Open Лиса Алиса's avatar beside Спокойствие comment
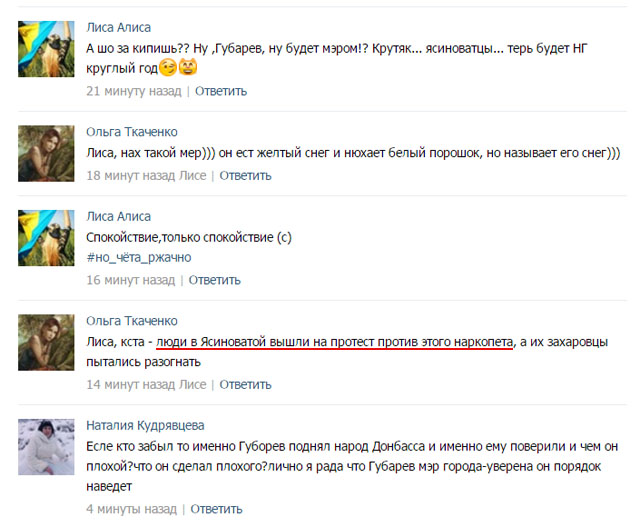640x527 pixels. point(46,238)
